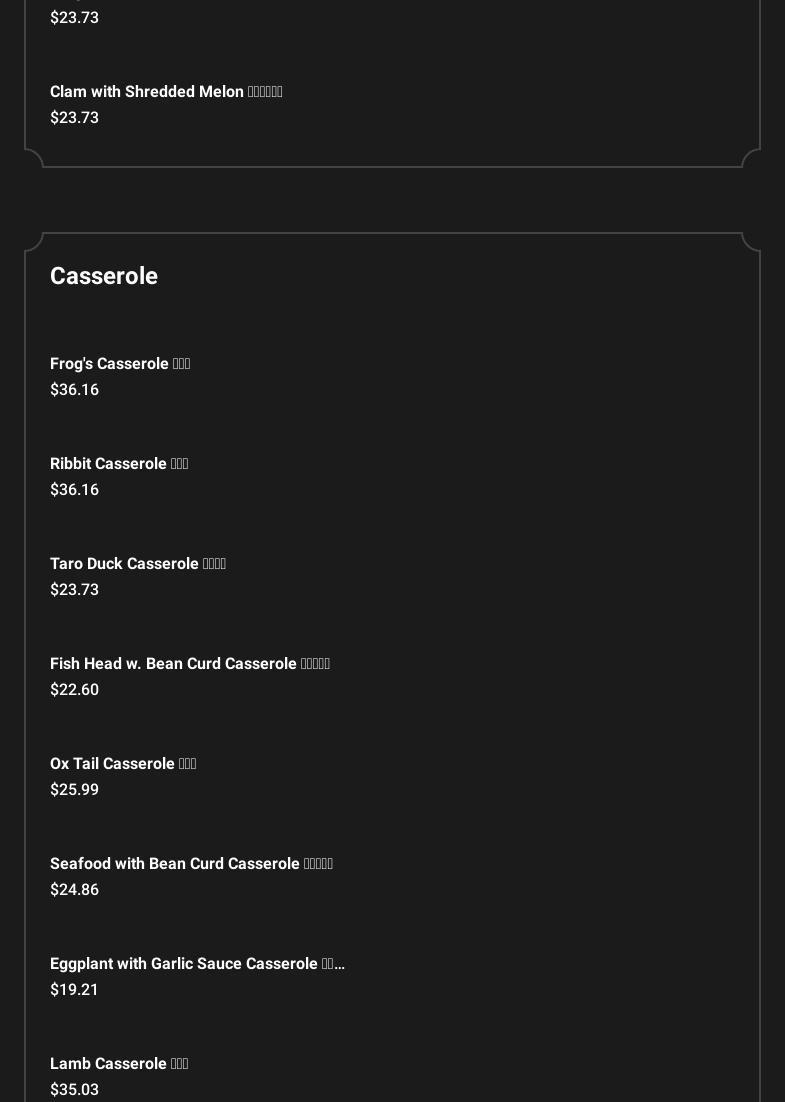Open the Frog's Casserole menu item
This screenshot has height=1102, width=785.
120,364
